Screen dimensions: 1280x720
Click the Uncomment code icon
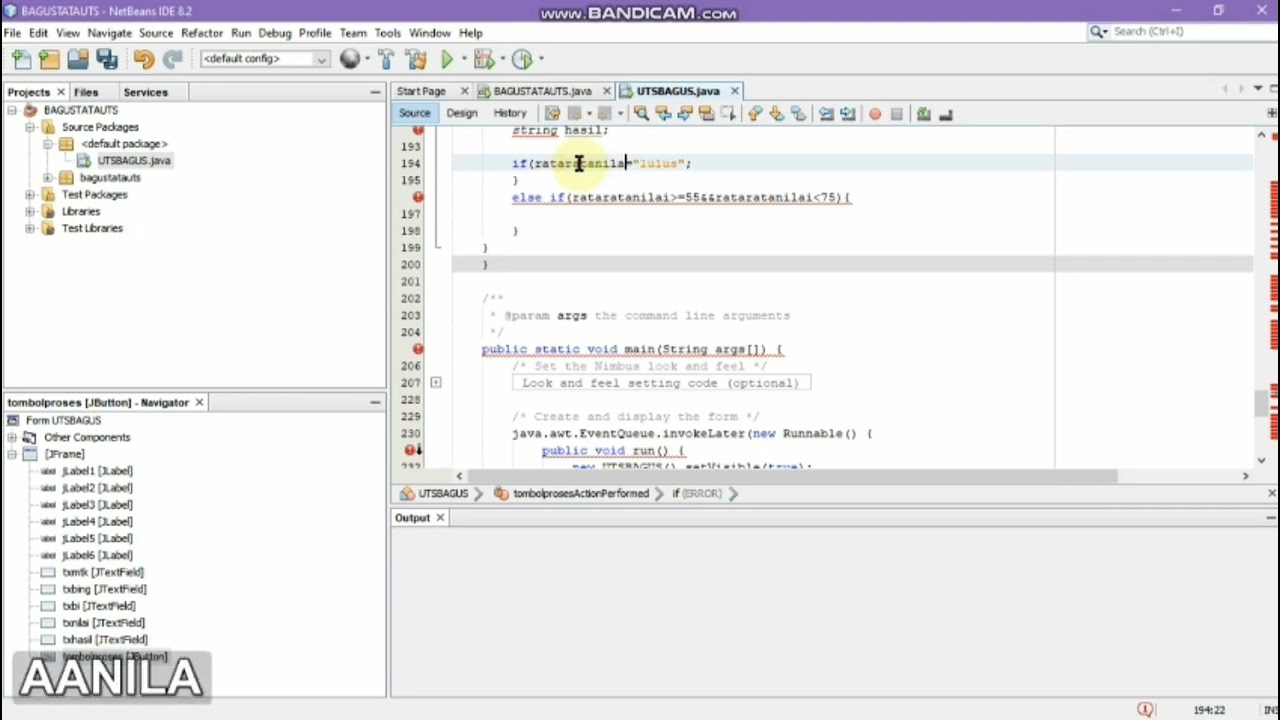point(945,114)
